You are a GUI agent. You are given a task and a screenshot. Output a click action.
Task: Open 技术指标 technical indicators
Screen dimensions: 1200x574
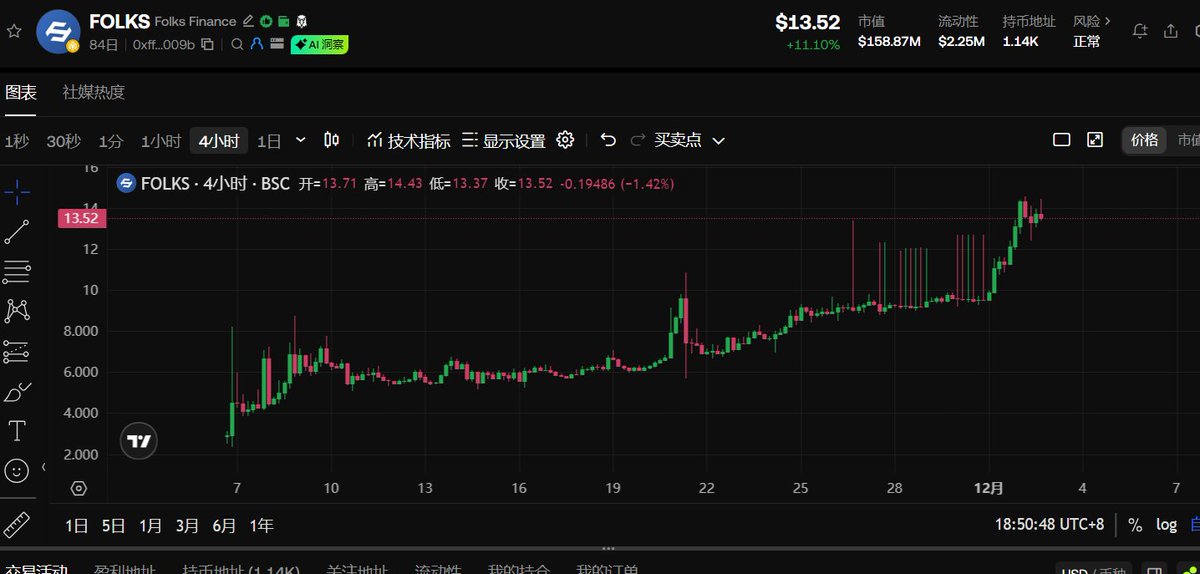pyautogui.click(x=409, y=141)
